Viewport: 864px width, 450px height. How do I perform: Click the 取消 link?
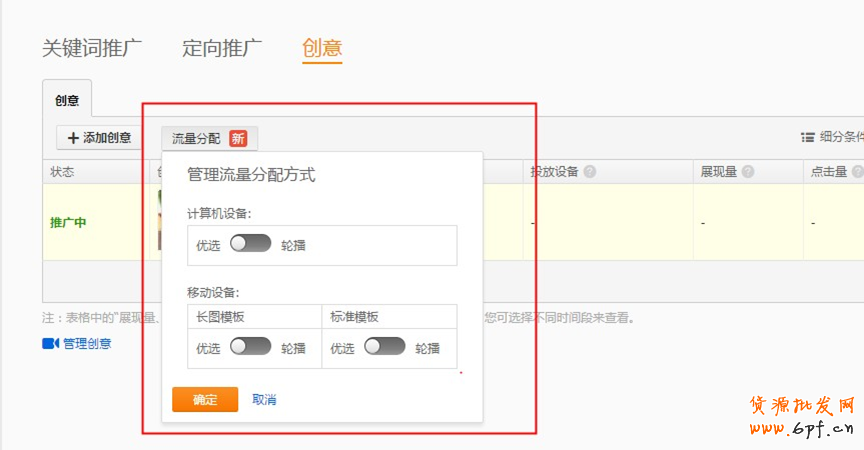pyautogui.click(x=264, y=400)
